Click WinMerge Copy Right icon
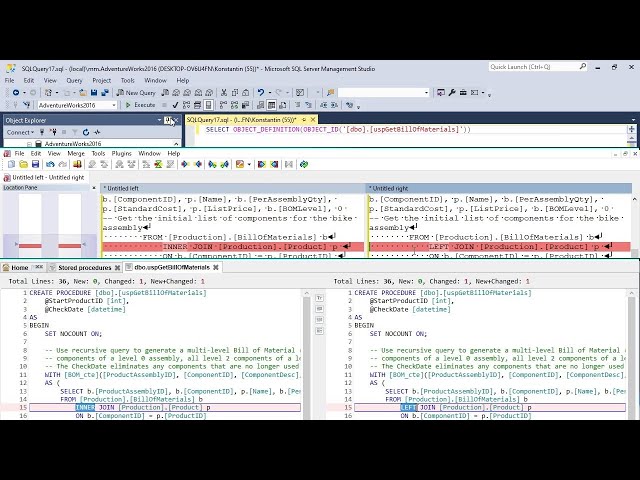Screen dimensions: 640x480 point(185,164)
